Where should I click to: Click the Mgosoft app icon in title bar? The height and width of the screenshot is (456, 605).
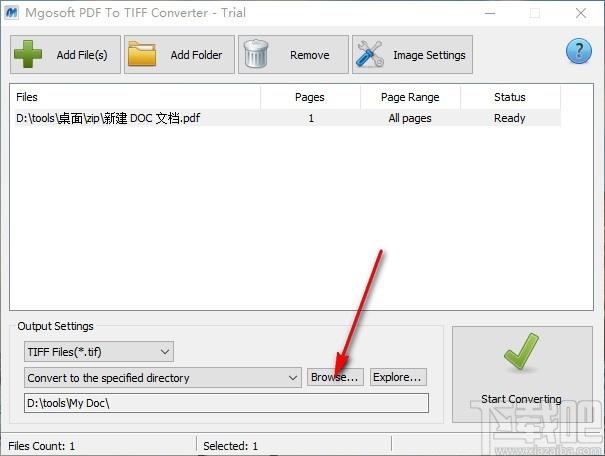coord(12,13)
